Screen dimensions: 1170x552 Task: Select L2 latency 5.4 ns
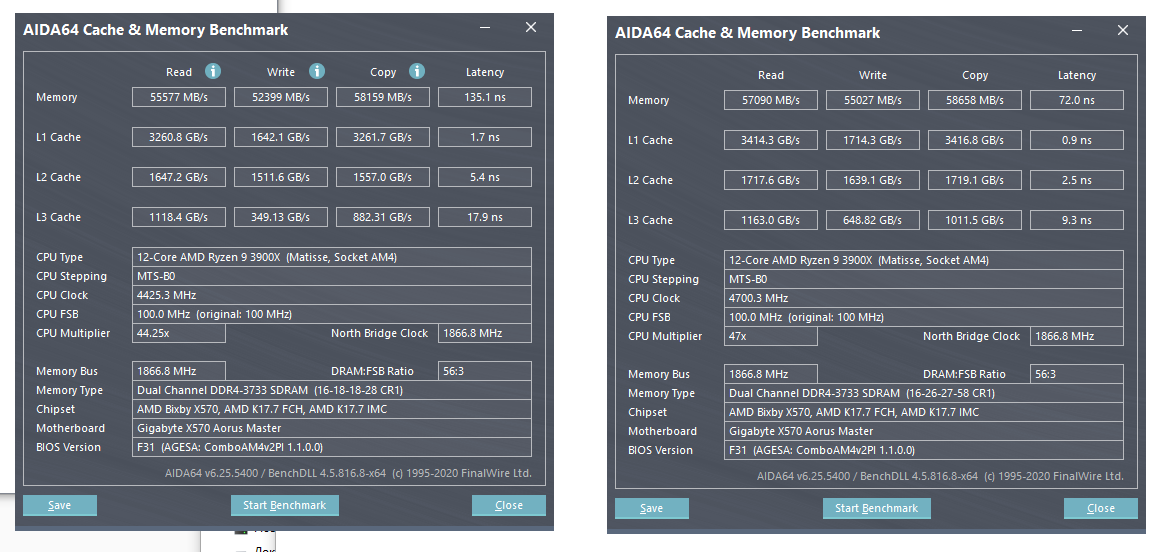(485, 177)
